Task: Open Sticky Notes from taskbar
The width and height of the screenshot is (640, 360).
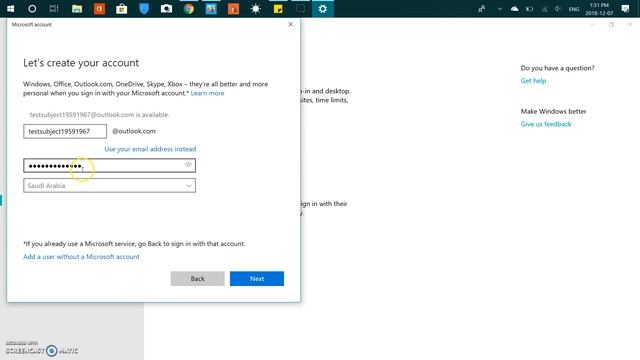Action: pos(278,9)
